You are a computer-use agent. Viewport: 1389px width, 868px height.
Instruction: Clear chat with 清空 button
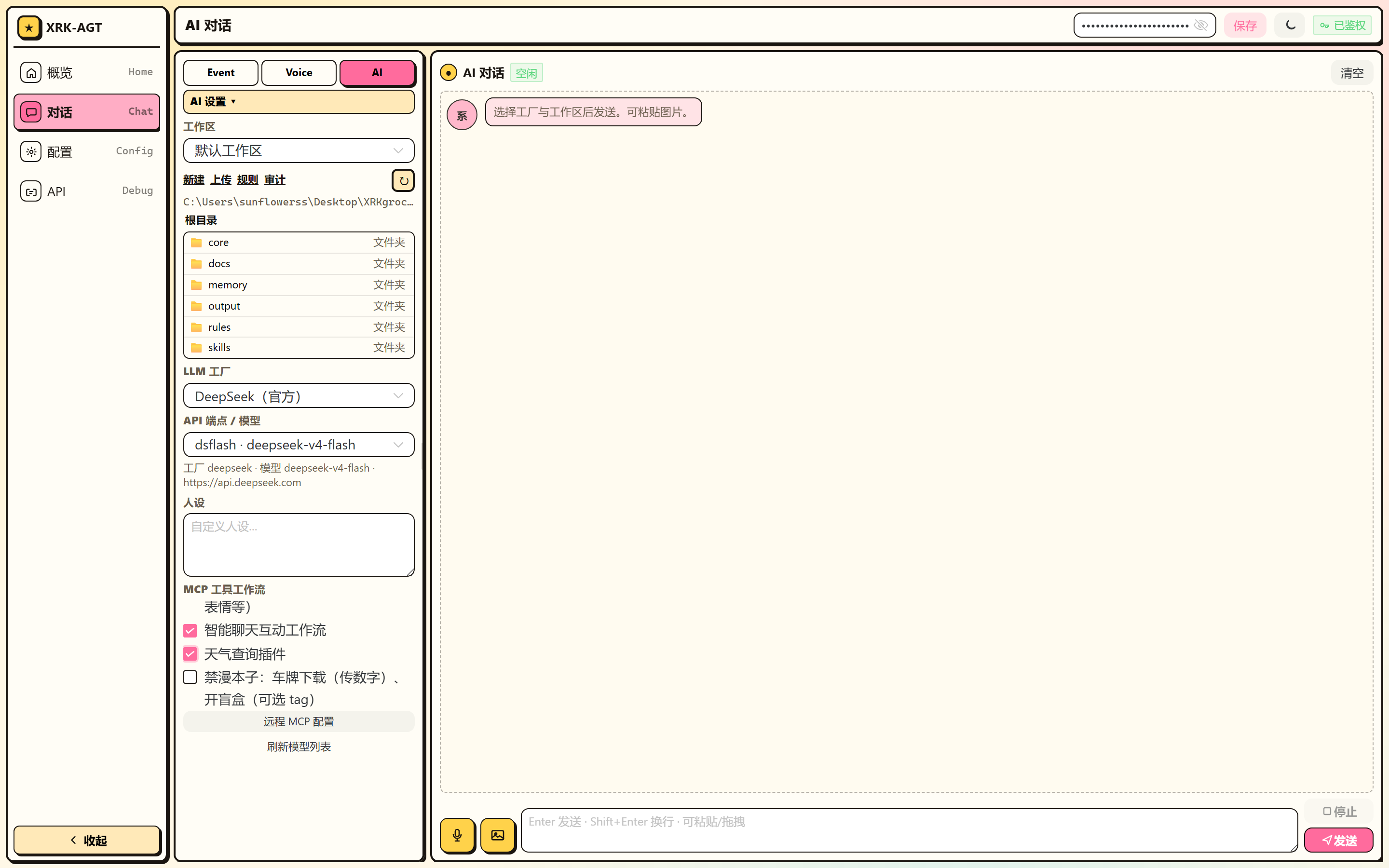1352,73
